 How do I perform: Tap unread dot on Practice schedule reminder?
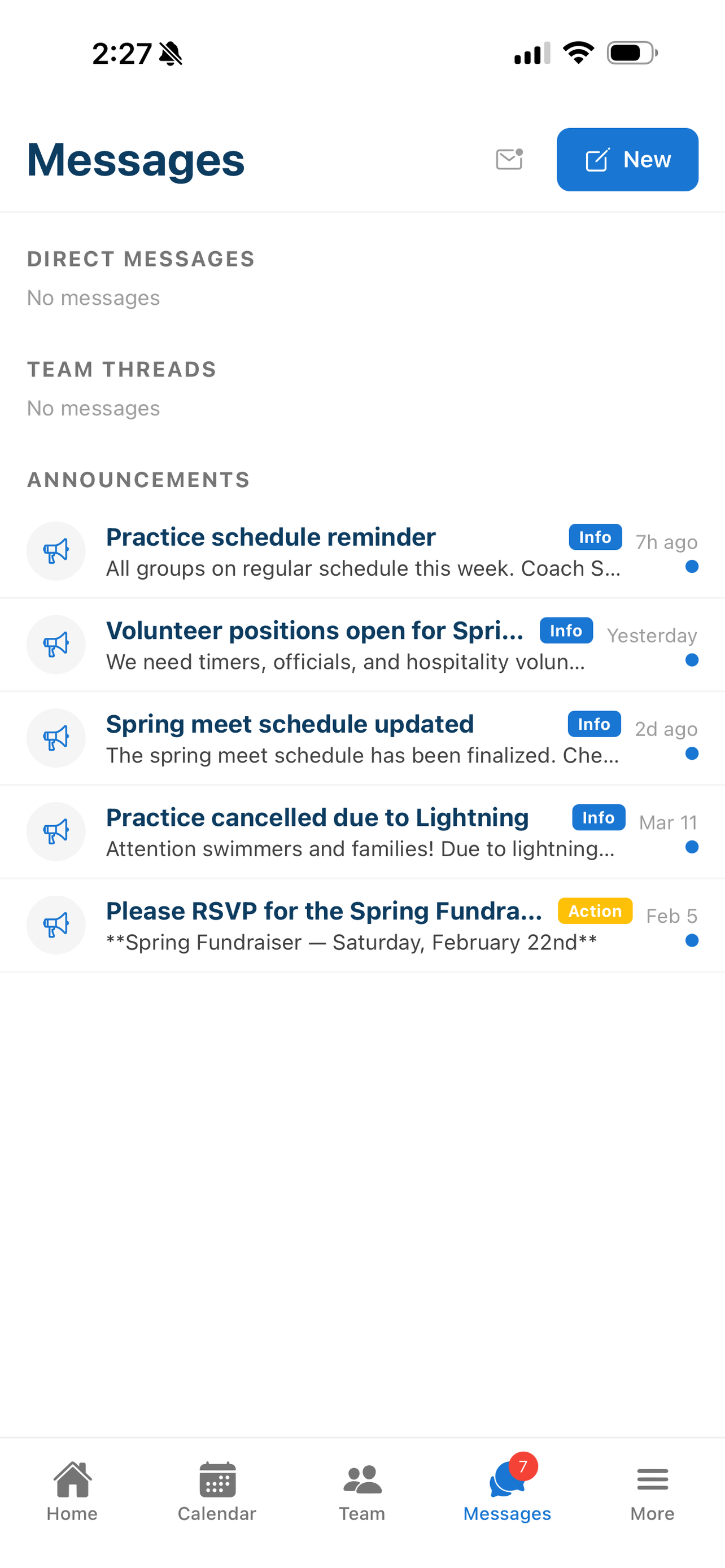692,567
